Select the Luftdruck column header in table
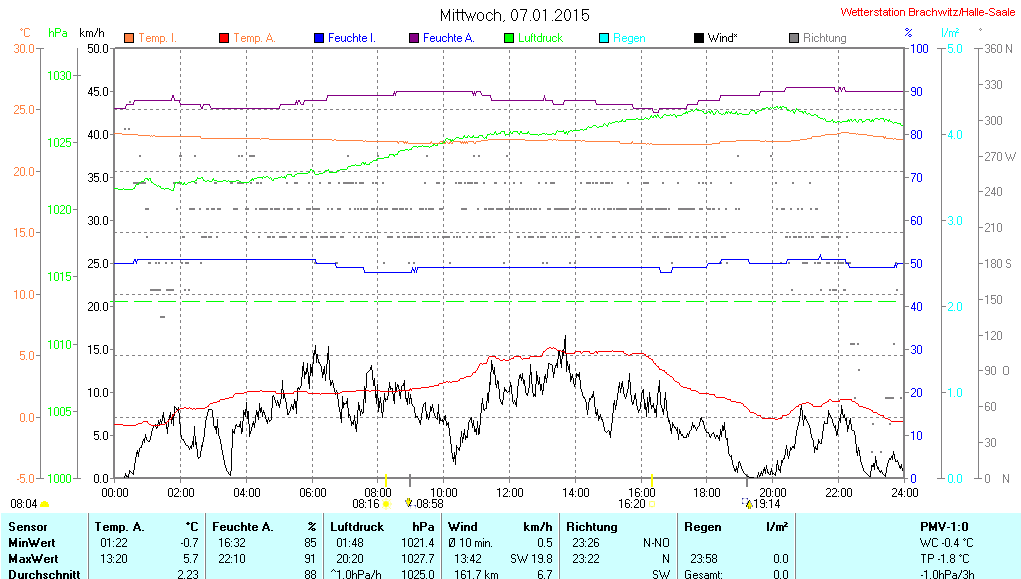 pos(355,526)
